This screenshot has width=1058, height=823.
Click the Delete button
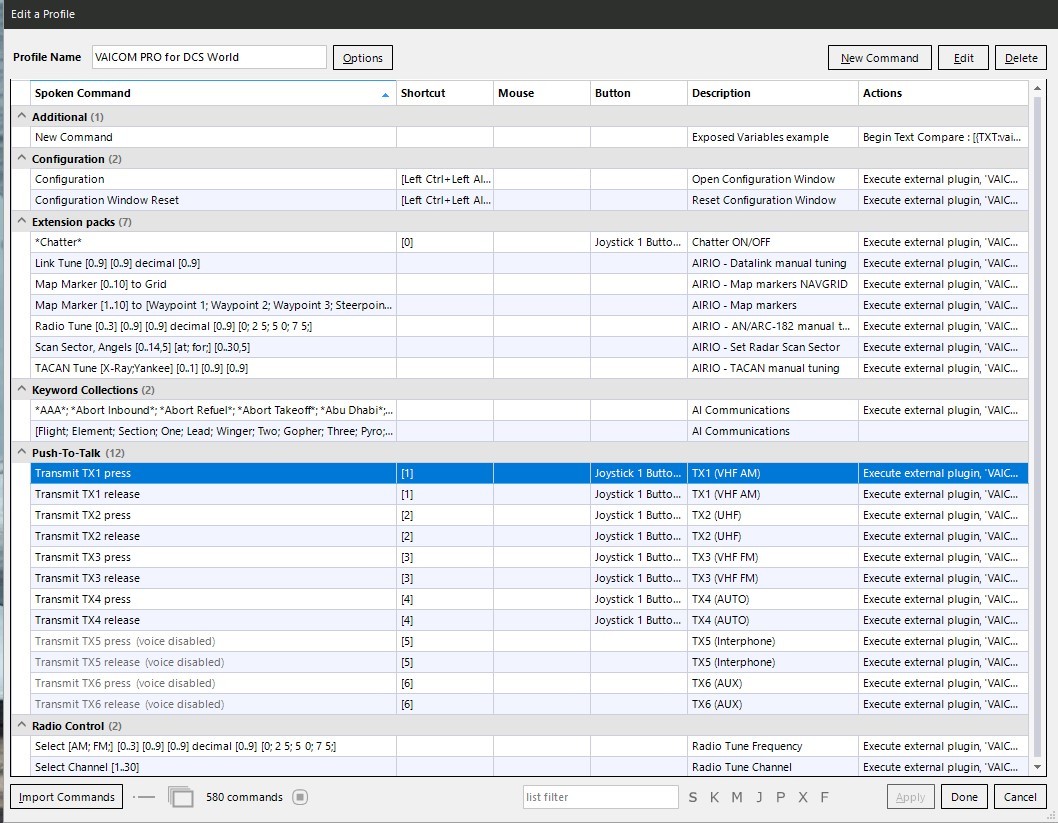pos(1021,57)
